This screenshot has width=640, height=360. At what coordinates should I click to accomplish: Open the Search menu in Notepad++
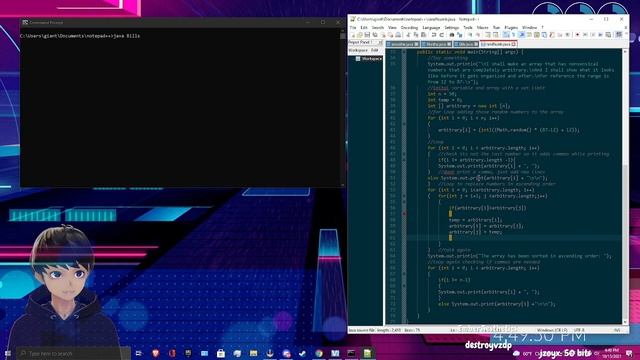pyautogui.click(x=378, y=27)
